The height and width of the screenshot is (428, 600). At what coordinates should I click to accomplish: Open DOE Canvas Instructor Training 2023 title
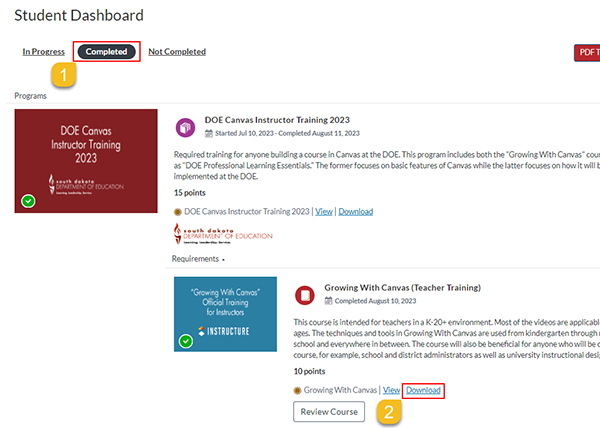(277, 120)
